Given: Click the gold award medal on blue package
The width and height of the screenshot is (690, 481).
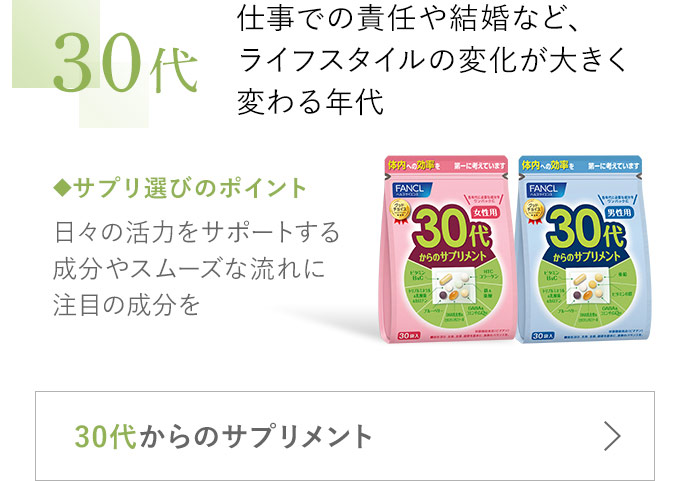Looking at the screenshot, I should pos(535,212).
